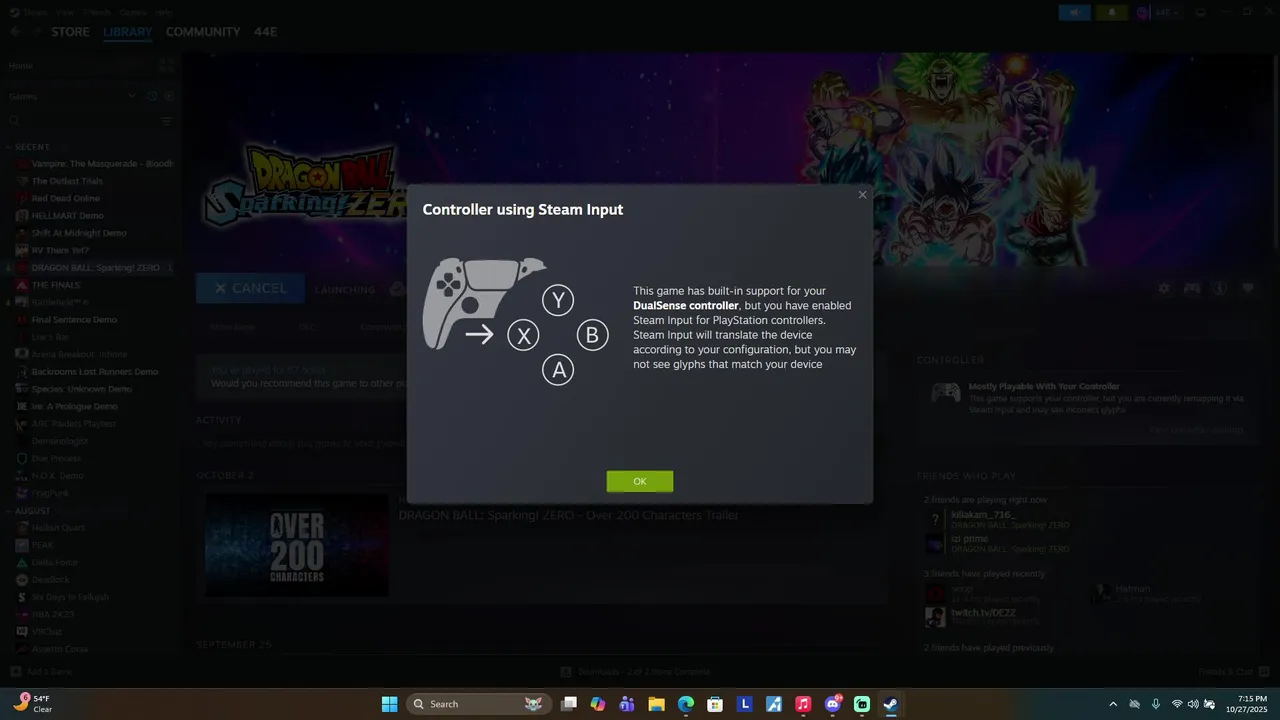
Task: Open File Explorer from taskbar
Action: pos(656,704)
